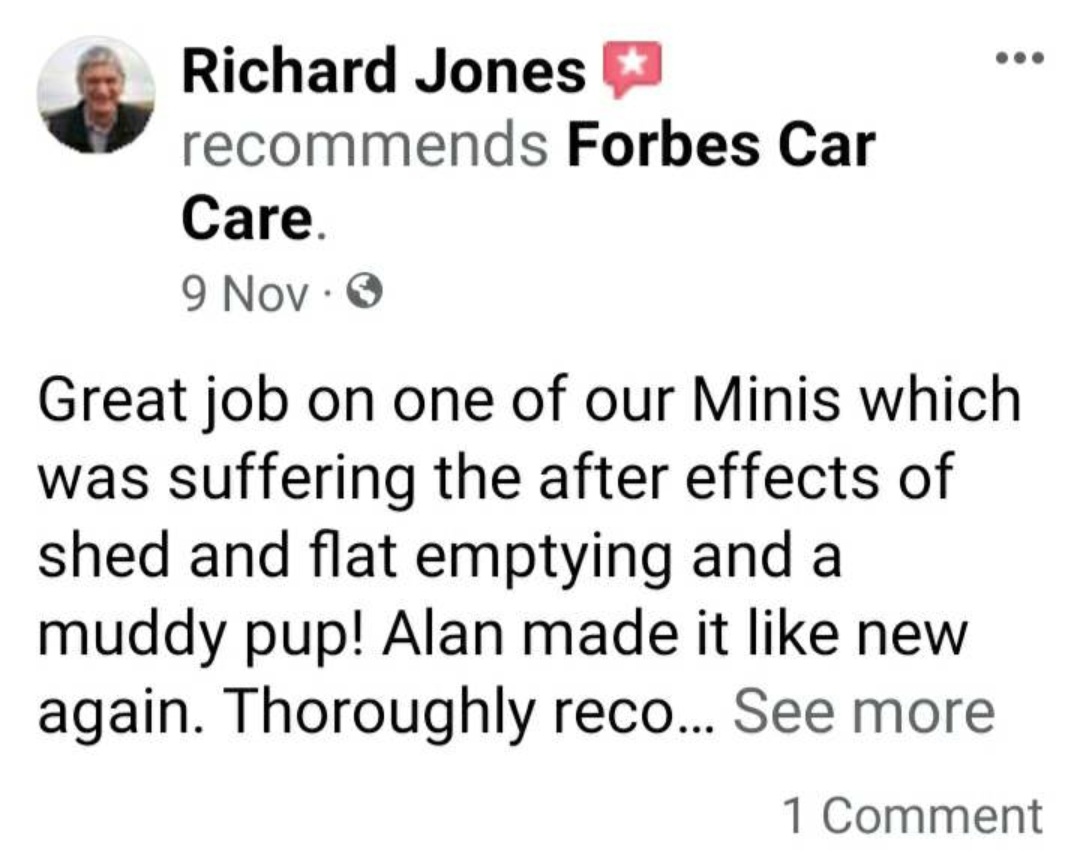The image size is (1080, 859).
Task: Click the text line mentioning muddy pup
Action: [502, 637]
